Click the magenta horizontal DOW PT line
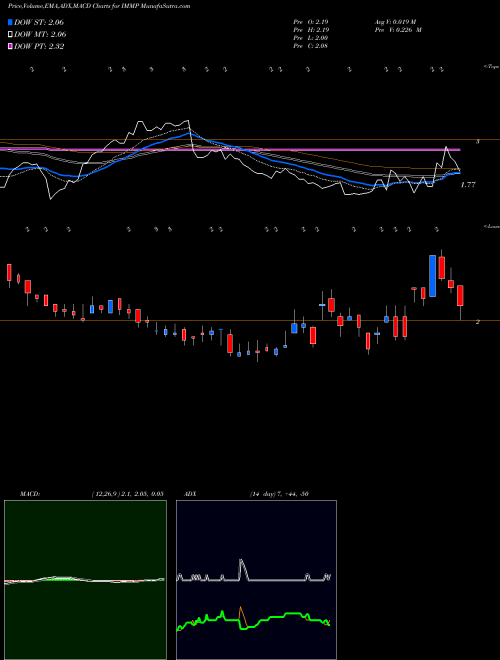 (230, 149)
